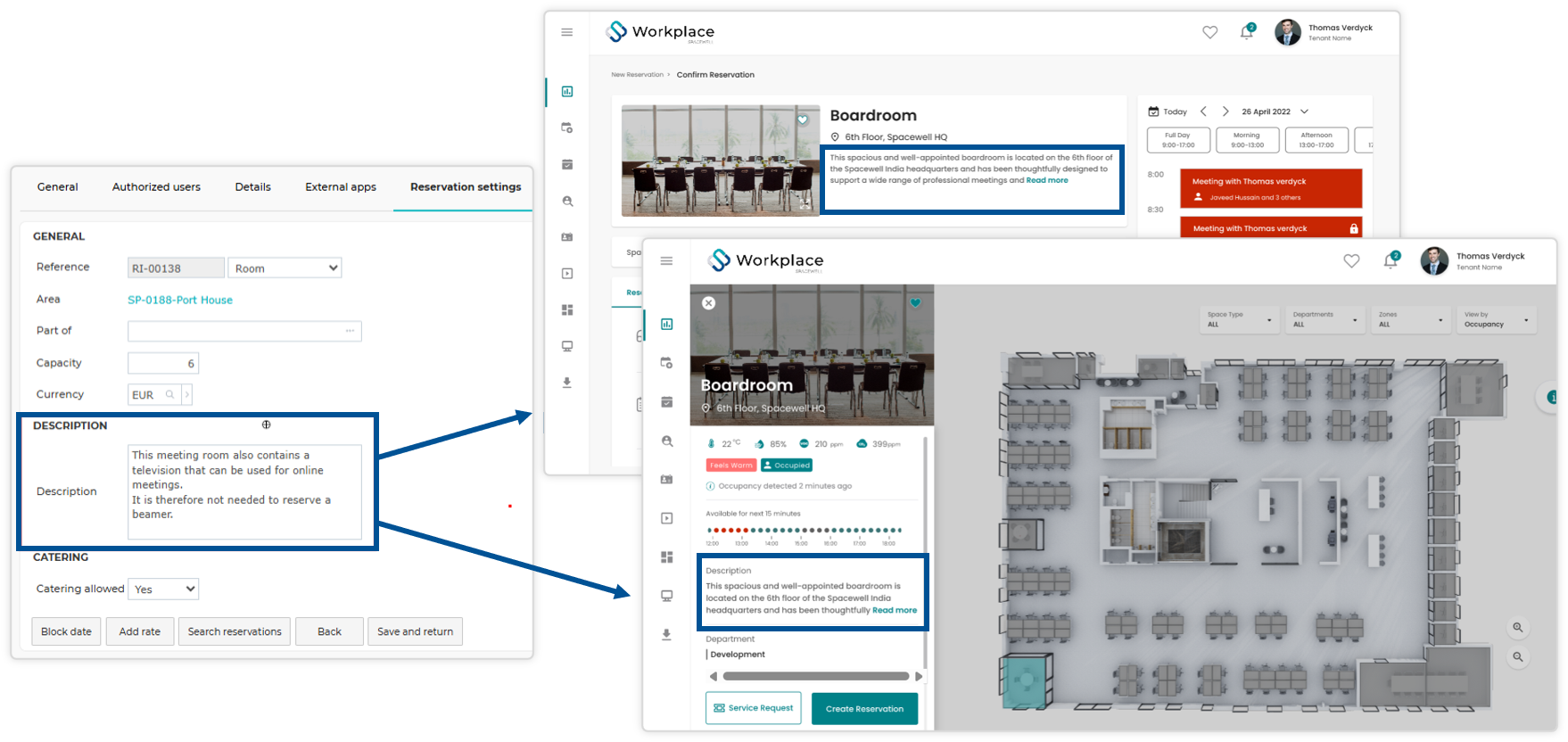The height and width of the screenshot is (742, 1568).
Task: Click notification bell in Confirm Reservation window
Action: (1247, 32)
